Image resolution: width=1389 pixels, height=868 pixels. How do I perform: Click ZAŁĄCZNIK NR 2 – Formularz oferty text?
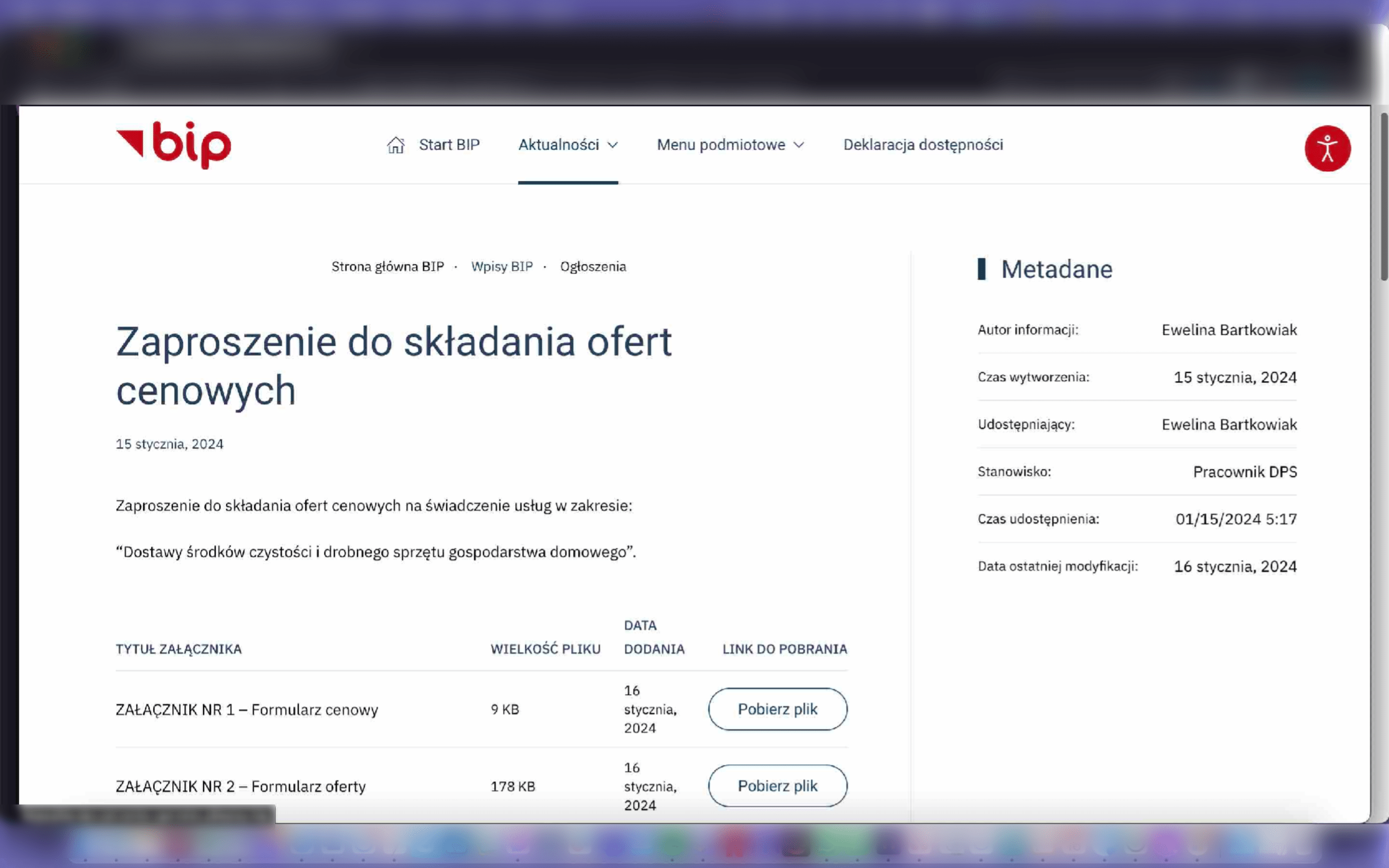click(x=241, y=787)
